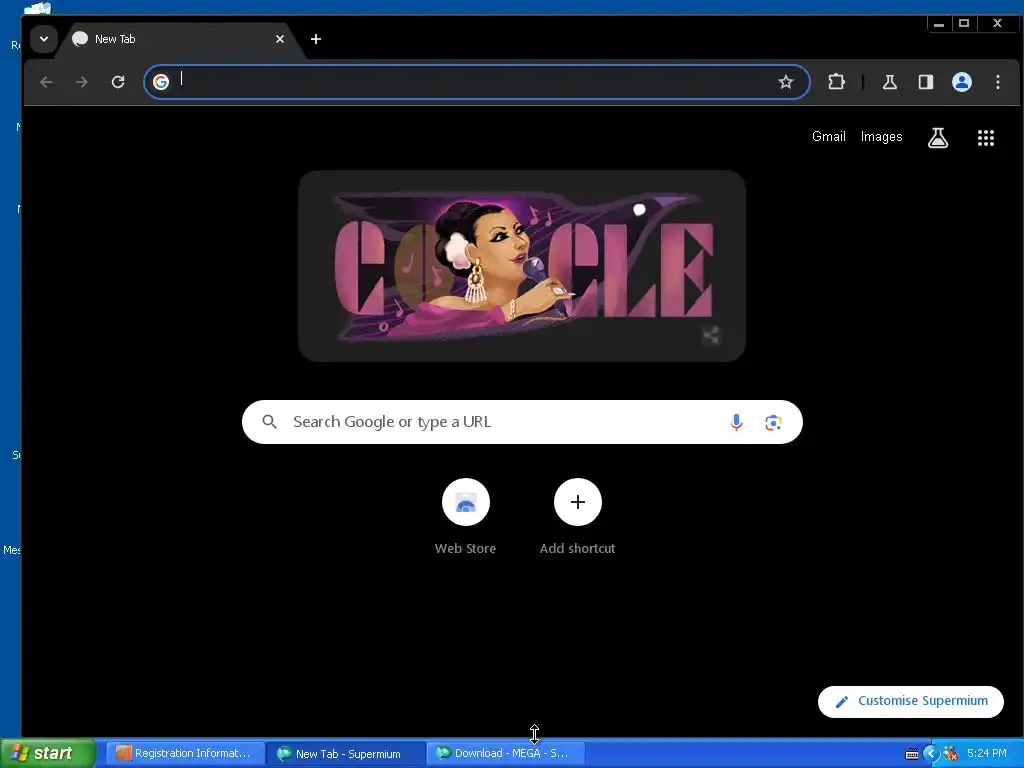The height and width of the screenshot is (768, 1024).
Task: Open Search Labs flask on Google page
Action: (938, 138)
